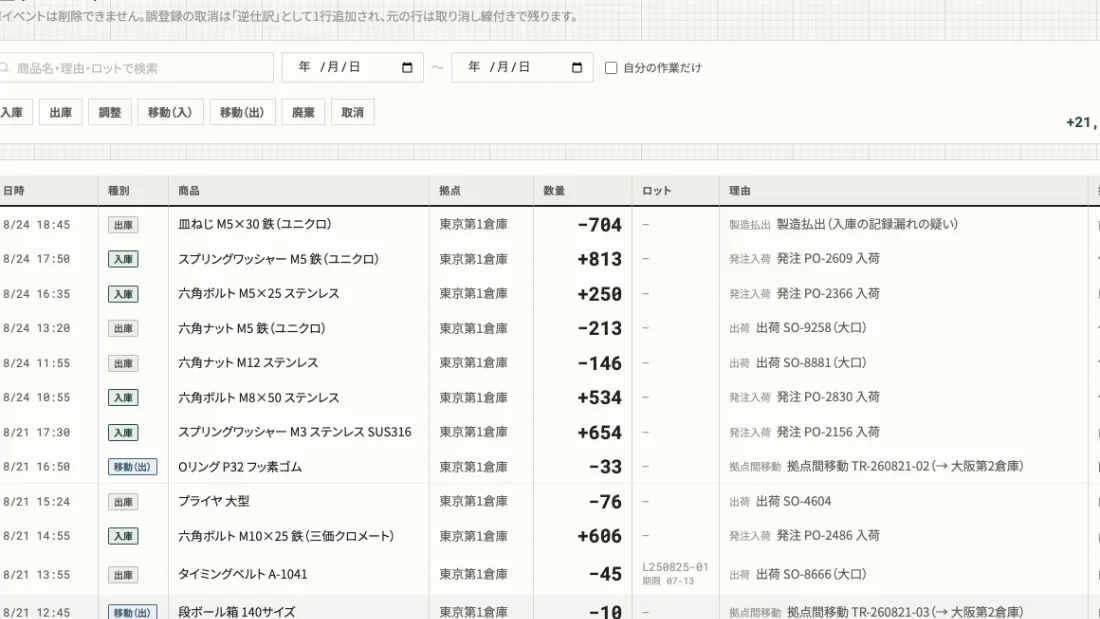Viewport: 1100px width, 619px height.
Task: Click reason 出荷 SO-8666(大口)
Action: 811,574
